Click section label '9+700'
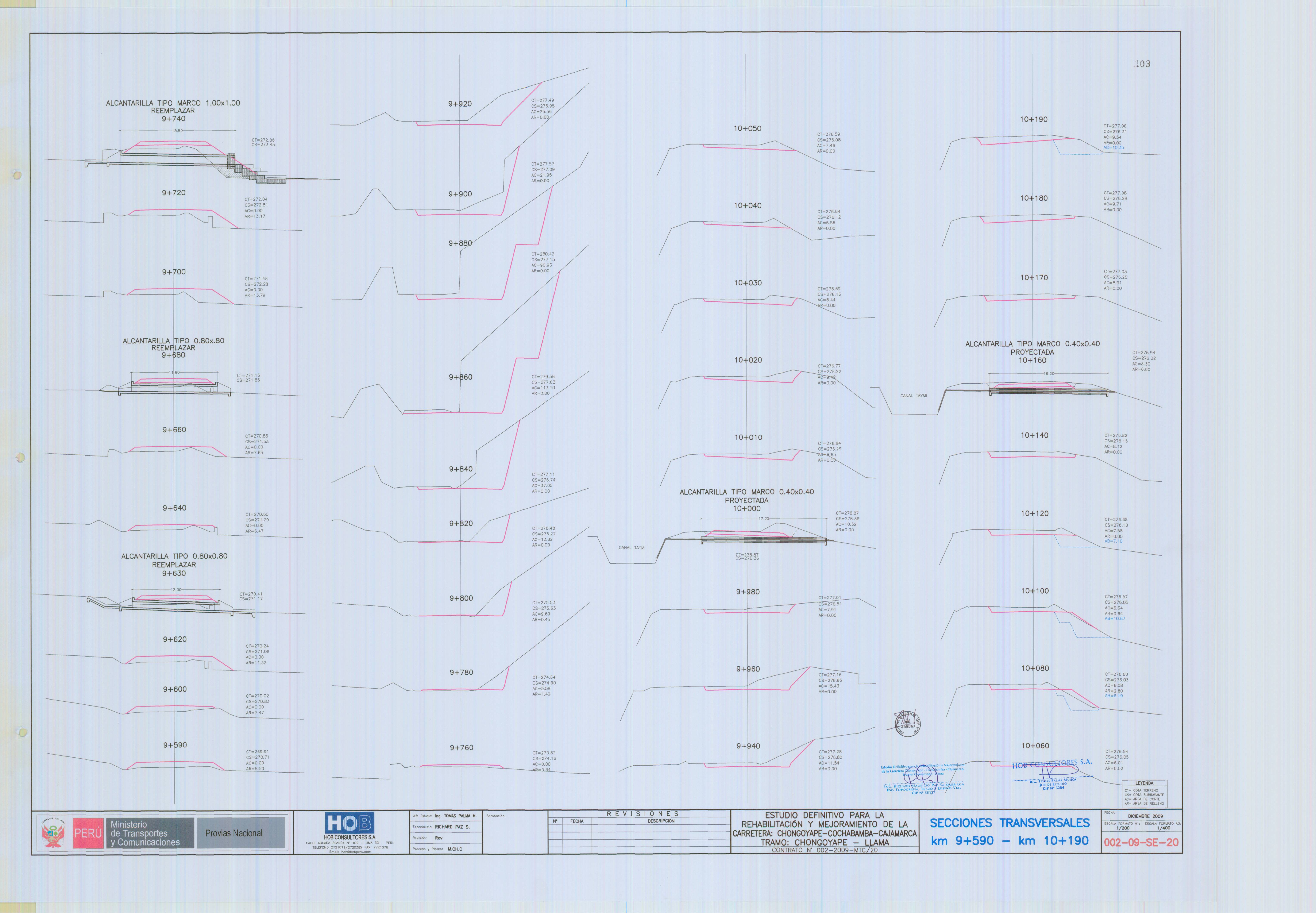 (173, 272)
